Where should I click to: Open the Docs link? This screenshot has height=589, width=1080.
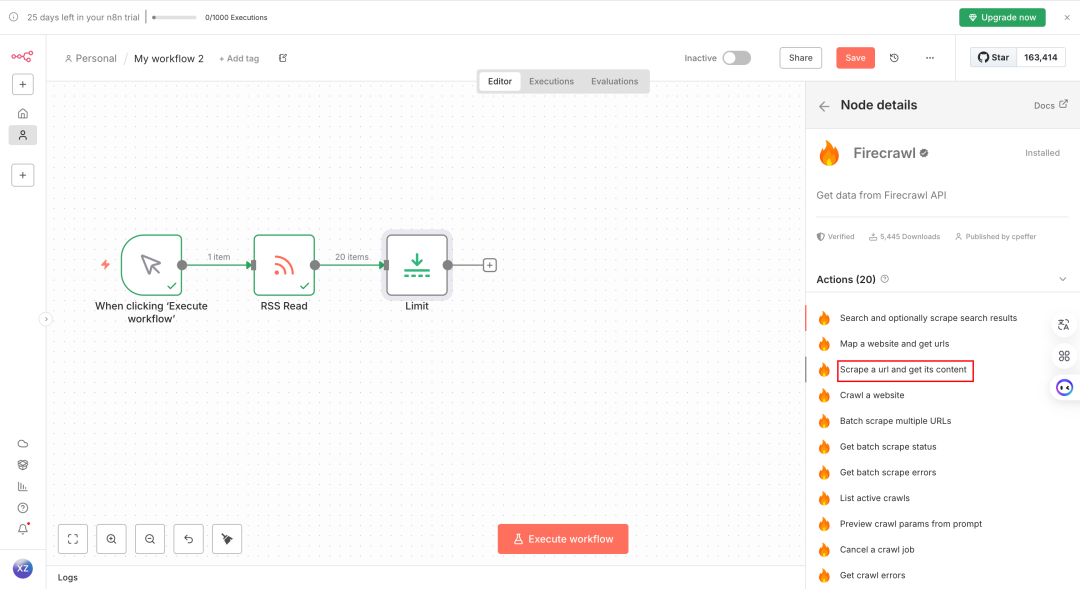coord(1050,105)
